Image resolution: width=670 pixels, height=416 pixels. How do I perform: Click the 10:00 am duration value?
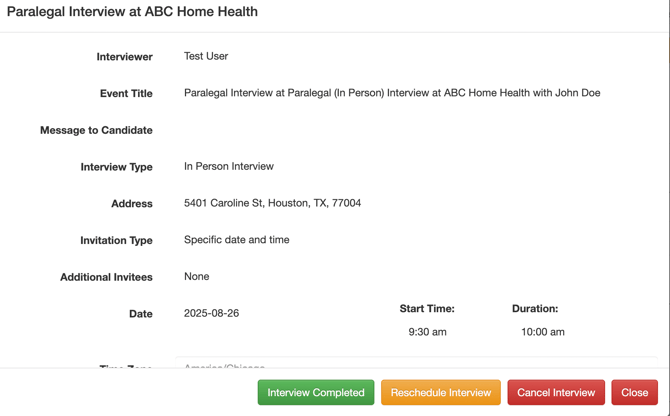542,332
